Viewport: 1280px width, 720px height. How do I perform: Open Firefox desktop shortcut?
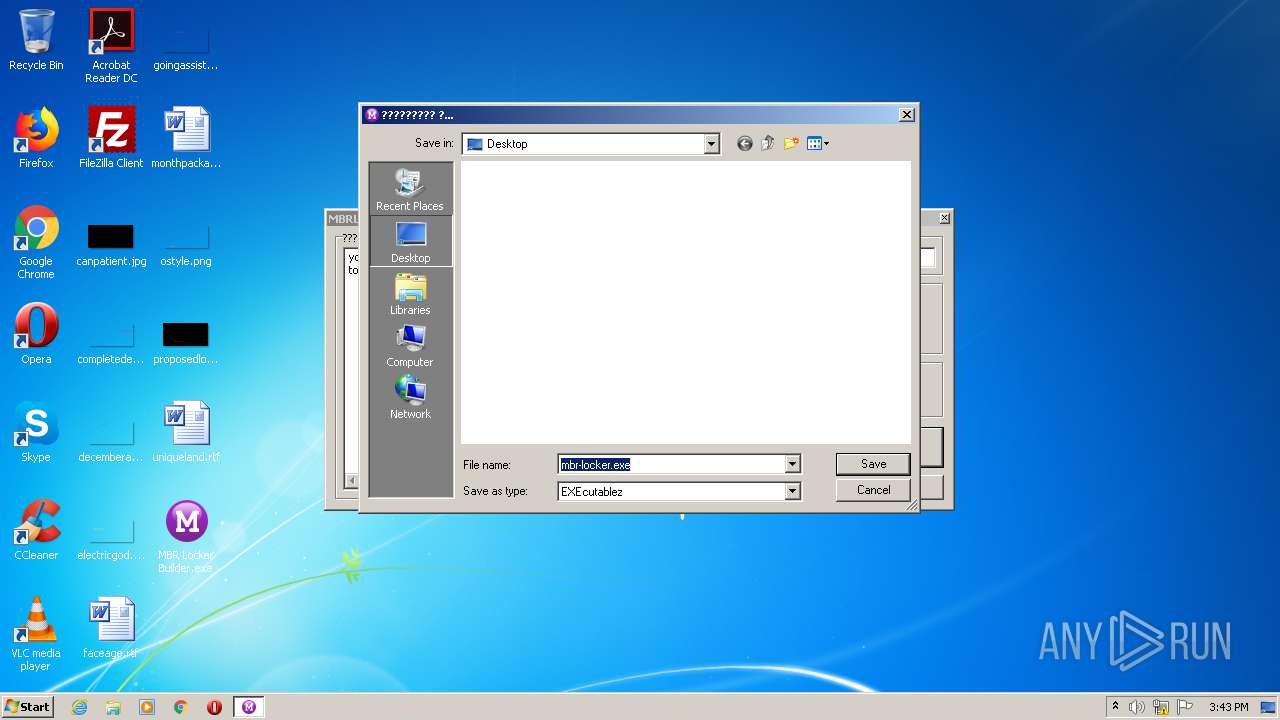36,138
